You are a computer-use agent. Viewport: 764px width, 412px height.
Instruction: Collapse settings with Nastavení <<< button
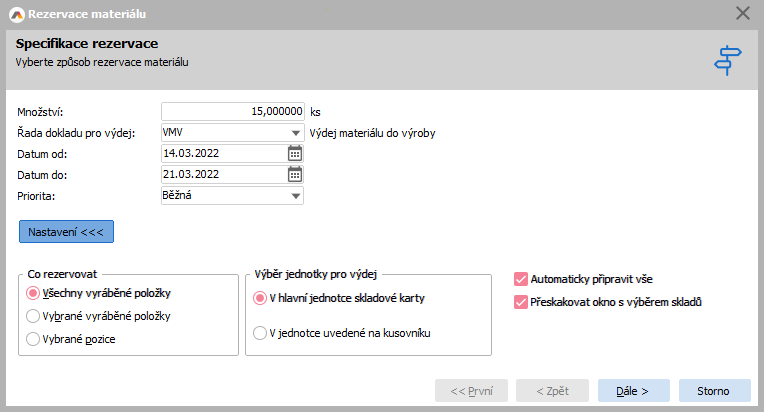coord(66,231)
